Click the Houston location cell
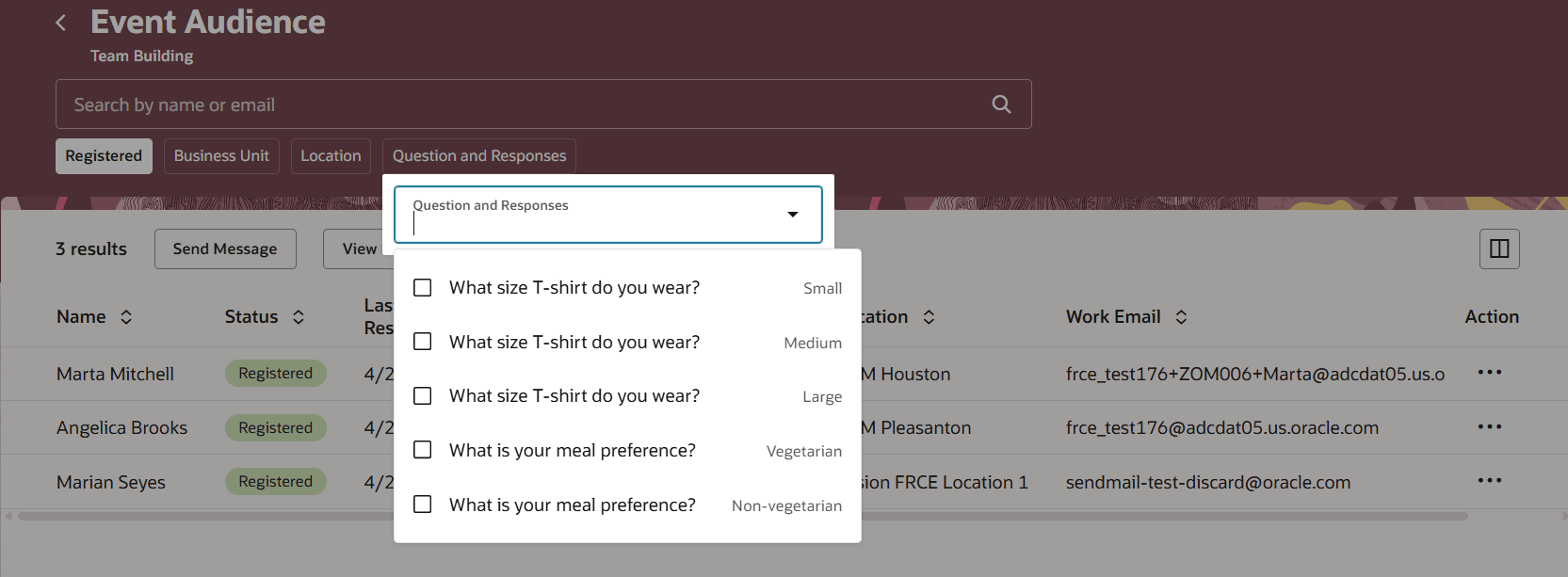 [x=906, y=374]
